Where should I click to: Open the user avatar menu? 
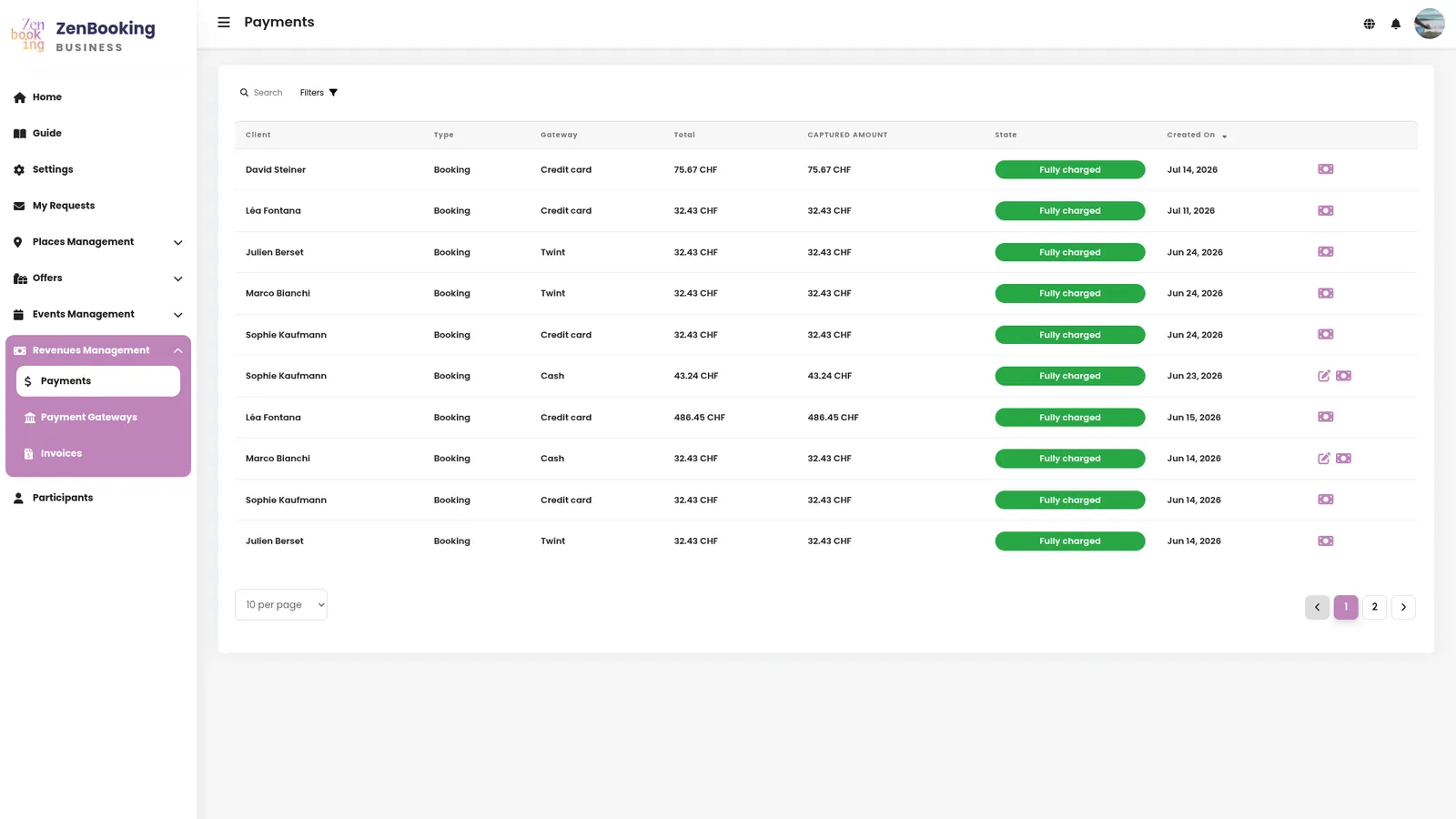click(x=1429, y=24)
